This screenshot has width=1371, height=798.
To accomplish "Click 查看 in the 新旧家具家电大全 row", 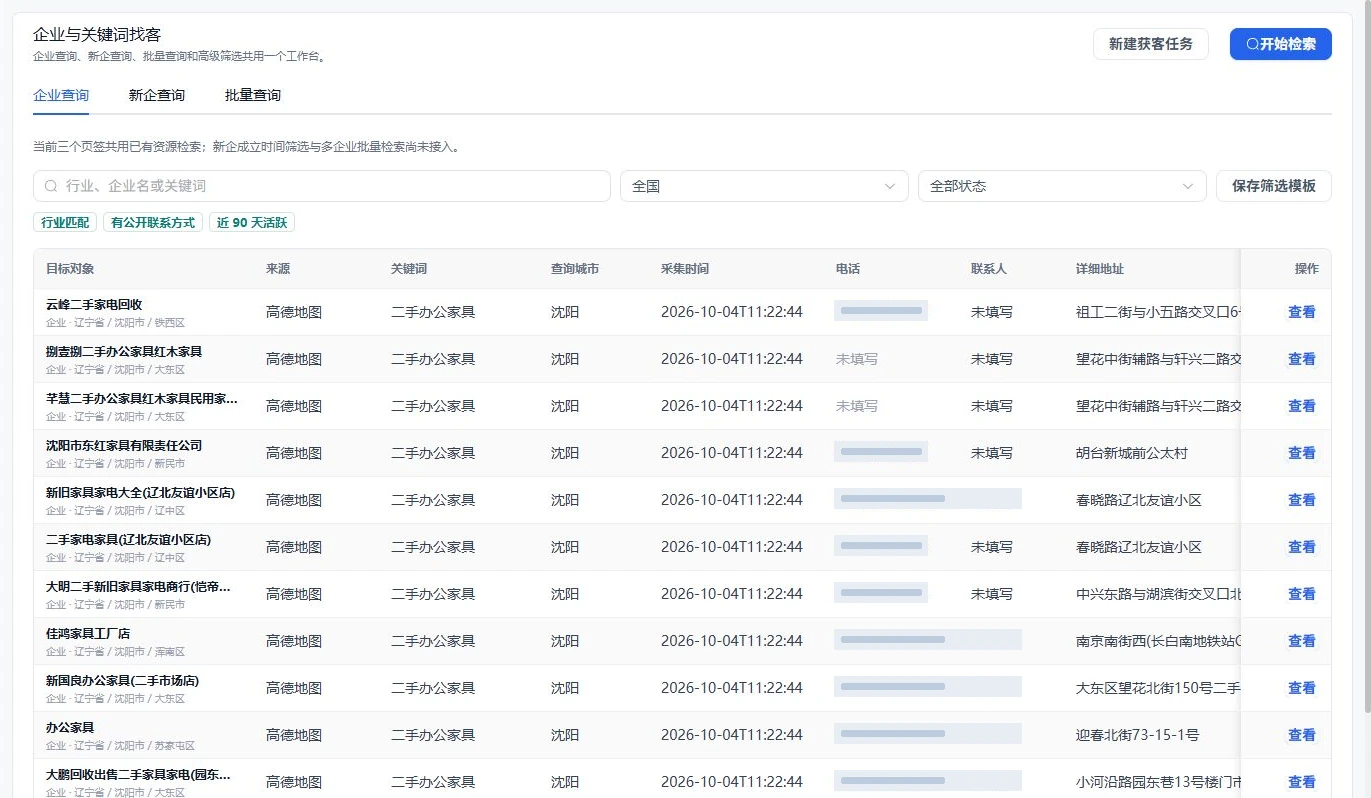I will pos(1301,500).
